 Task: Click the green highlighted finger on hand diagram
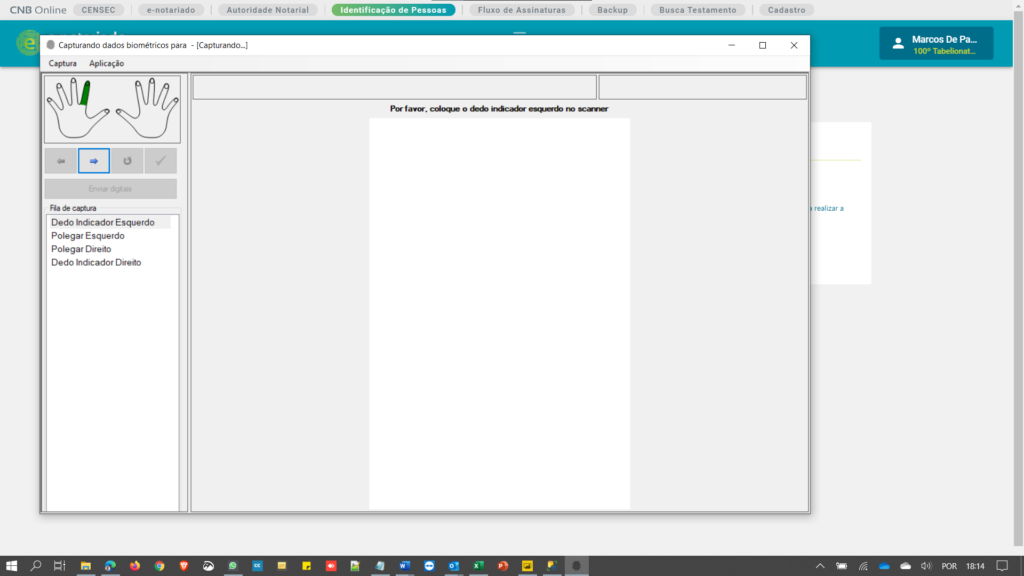(86, 94)
